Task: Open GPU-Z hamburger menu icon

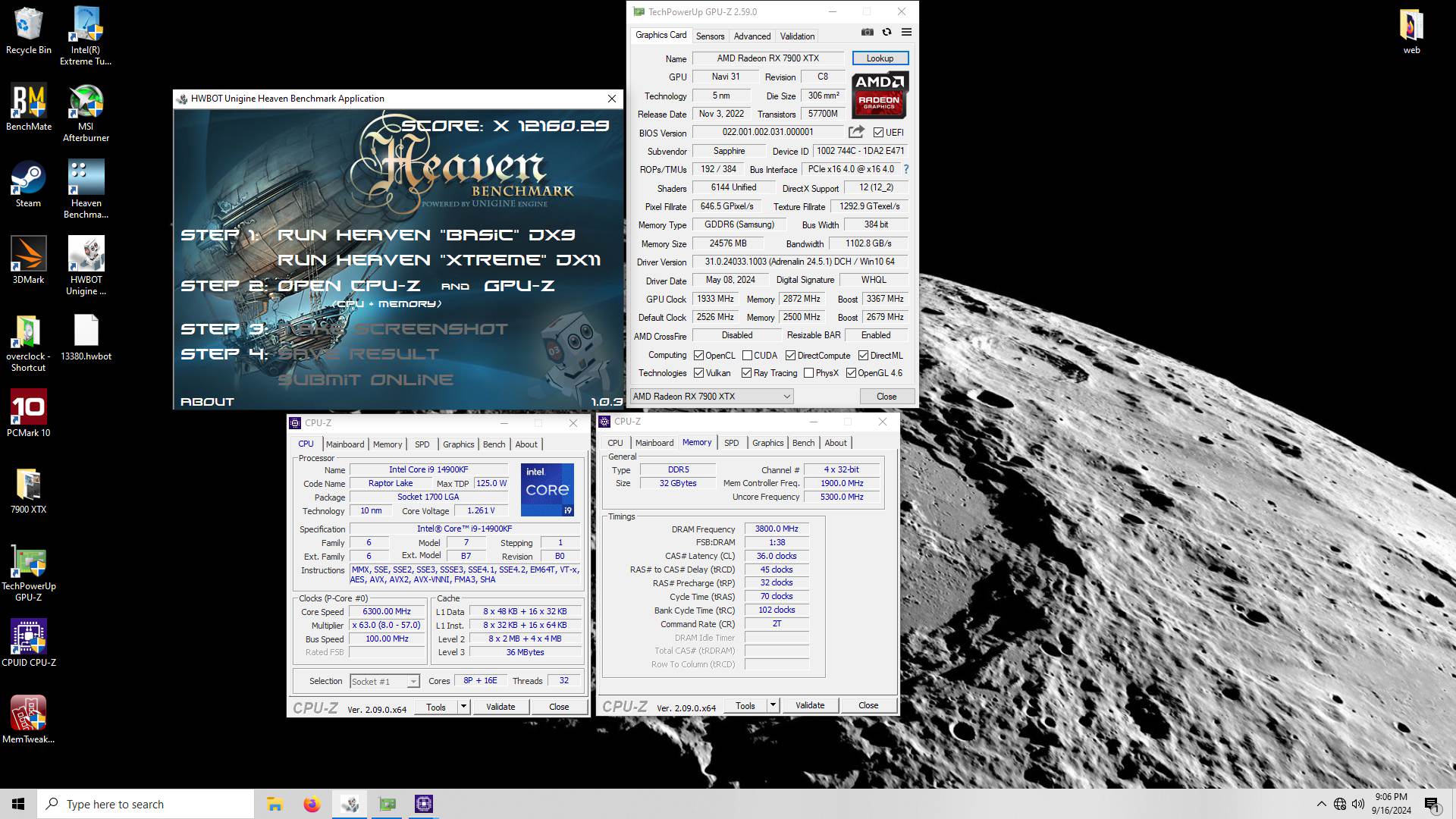Action: [906, 32]
